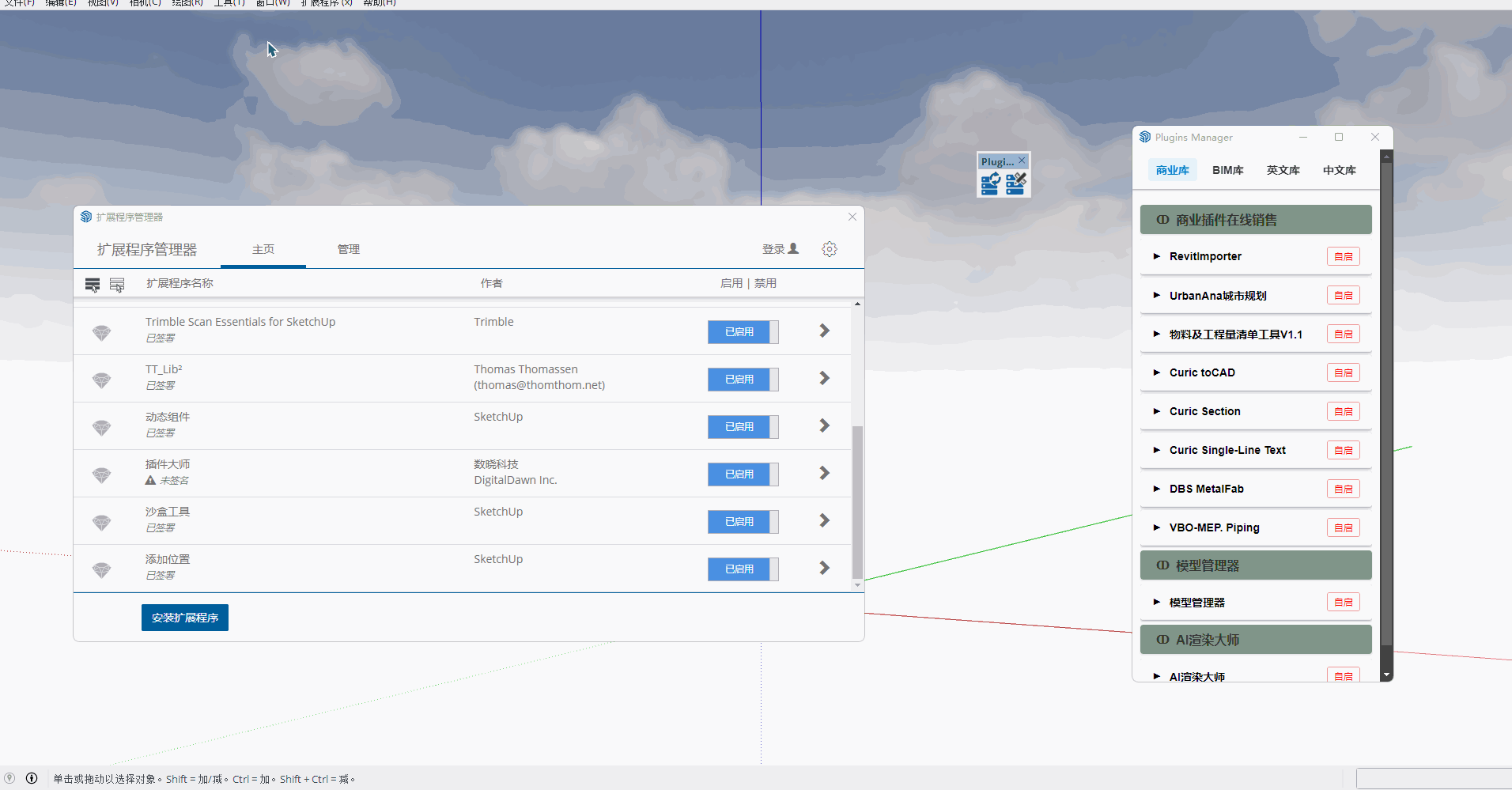Click the plugin refresh icon in floating toolbar
The width and height of the screenshot is (1512, 790).
tap(991, 184)
